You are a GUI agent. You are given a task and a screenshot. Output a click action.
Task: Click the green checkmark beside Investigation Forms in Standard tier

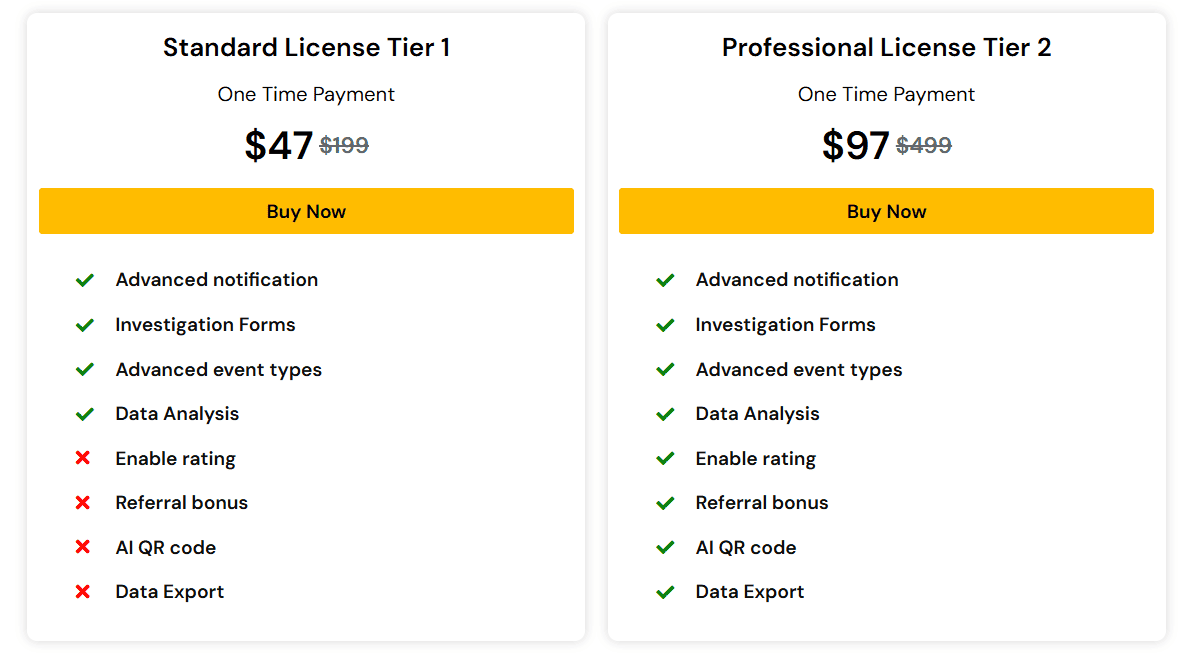(x=85, y=324)
